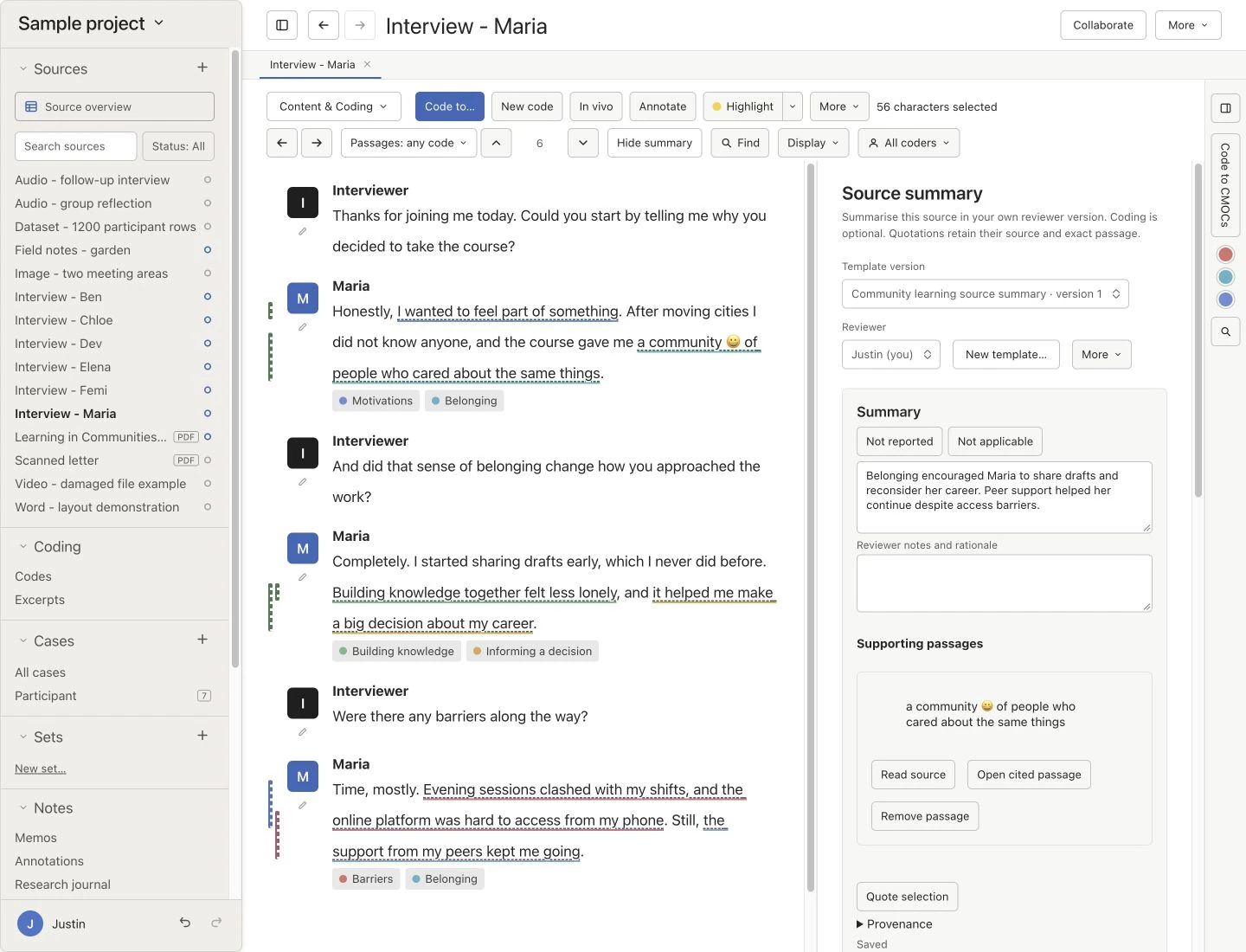Click pencil icon beside 'Were there any barriers' turn
Screen dimensions: 1246x952
click(x=303, y=732)
